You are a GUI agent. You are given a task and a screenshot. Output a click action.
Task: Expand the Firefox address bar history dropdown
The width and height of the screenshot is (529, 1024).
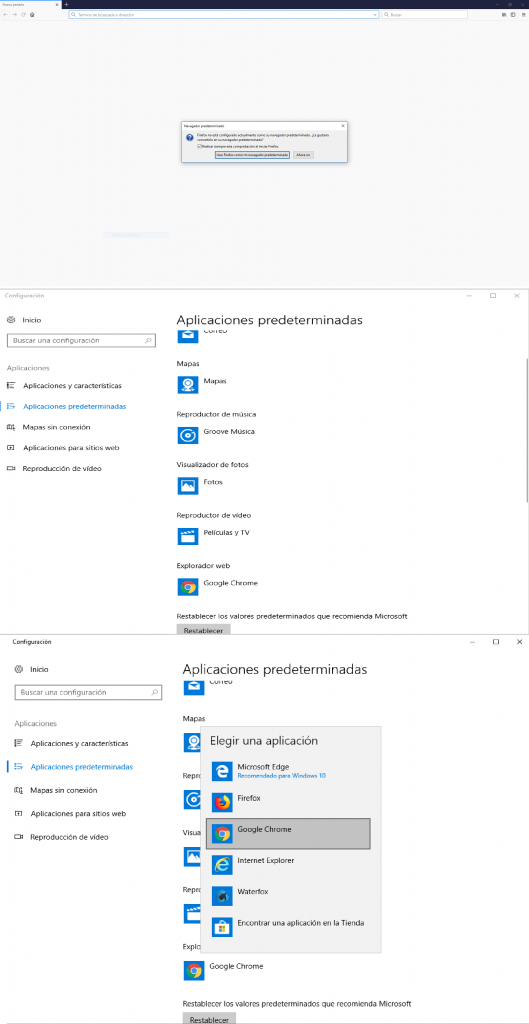(376, 14)
